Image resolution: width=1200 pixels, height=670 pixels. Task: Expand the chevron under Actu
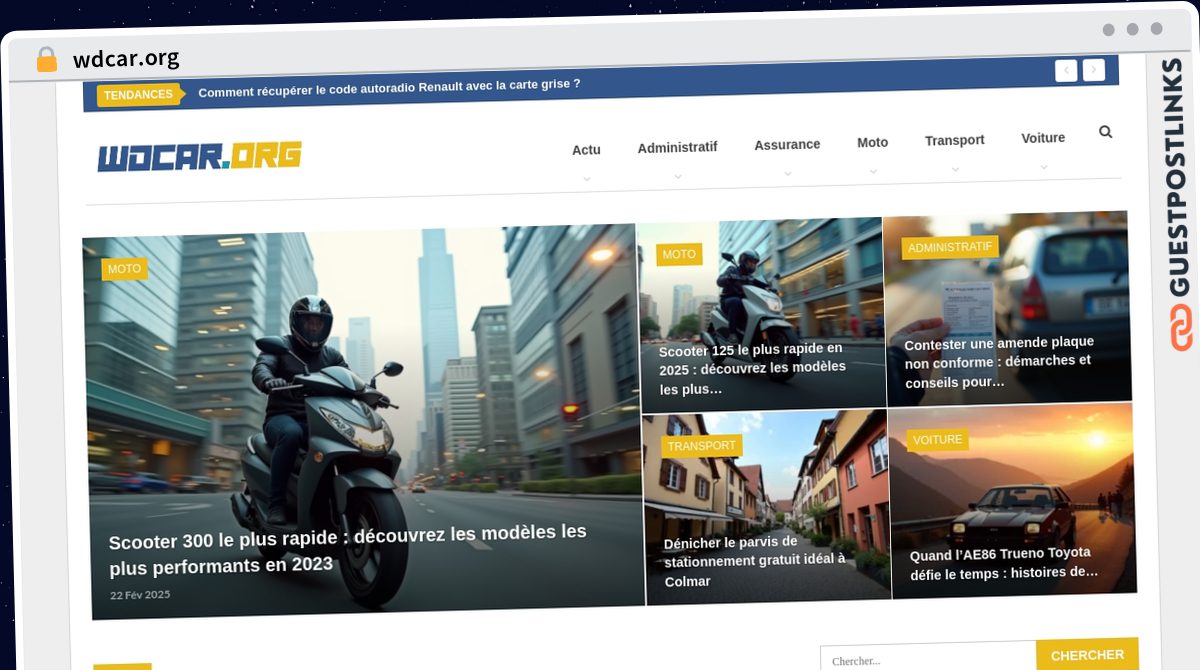[x=587, y=179]
